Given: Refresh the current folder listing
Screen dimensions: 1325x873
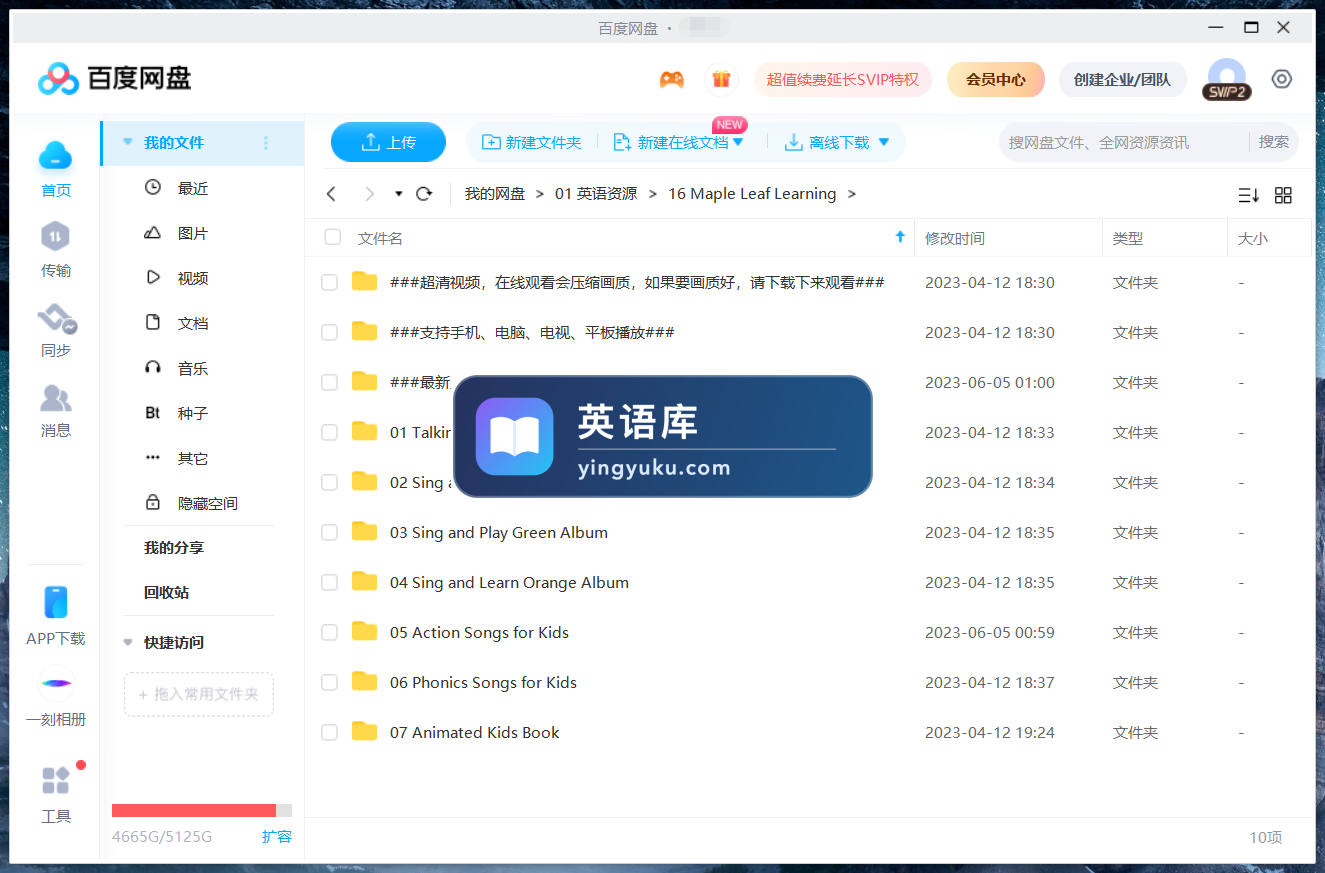Looking at the screenshot, I should pos(424,194).
